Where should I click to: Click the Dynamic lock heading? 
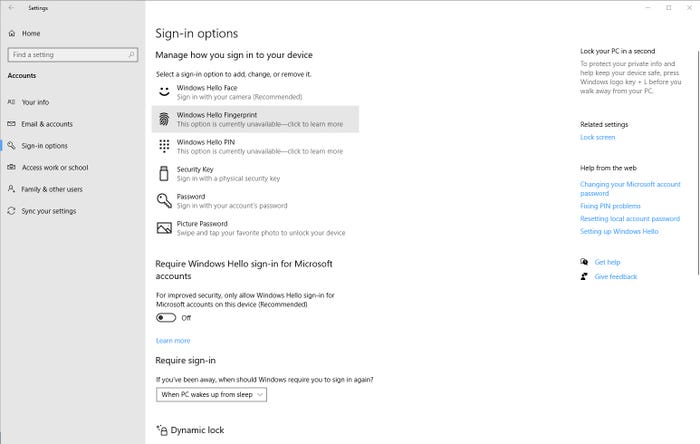pos(197,430)
